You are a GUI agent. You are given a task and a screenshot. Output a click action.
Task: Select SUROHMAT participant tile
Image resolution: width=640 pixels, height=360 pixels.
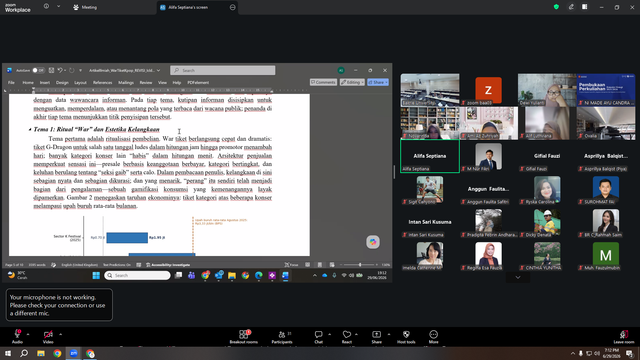tap(606, 189)
